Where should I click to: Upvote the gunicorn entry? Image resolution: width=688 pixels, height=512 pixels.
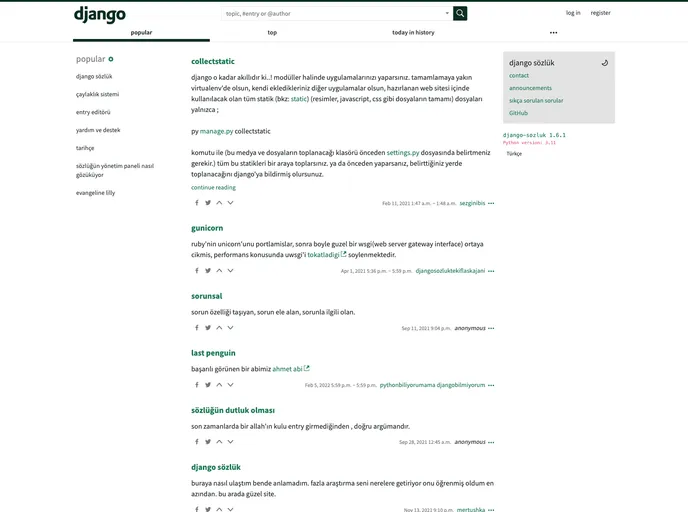pyautogui.click(x=219, y=271)
